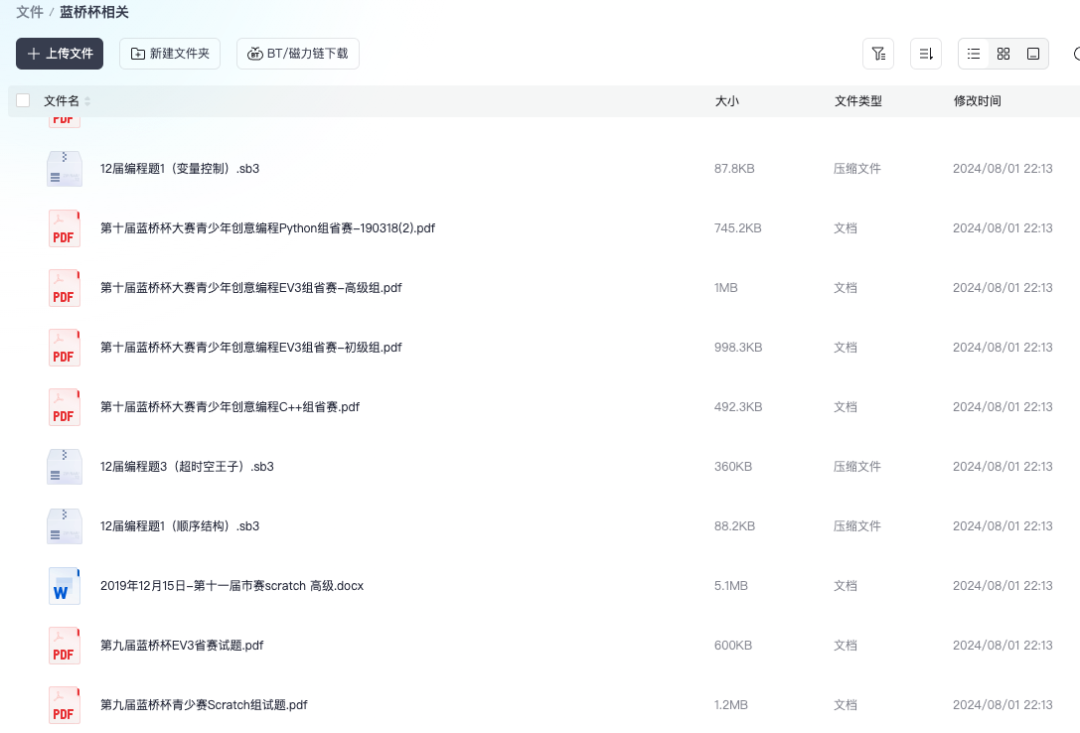Click size value 600KB
Screen dimensions: 1080x733
tap(733, 646)
